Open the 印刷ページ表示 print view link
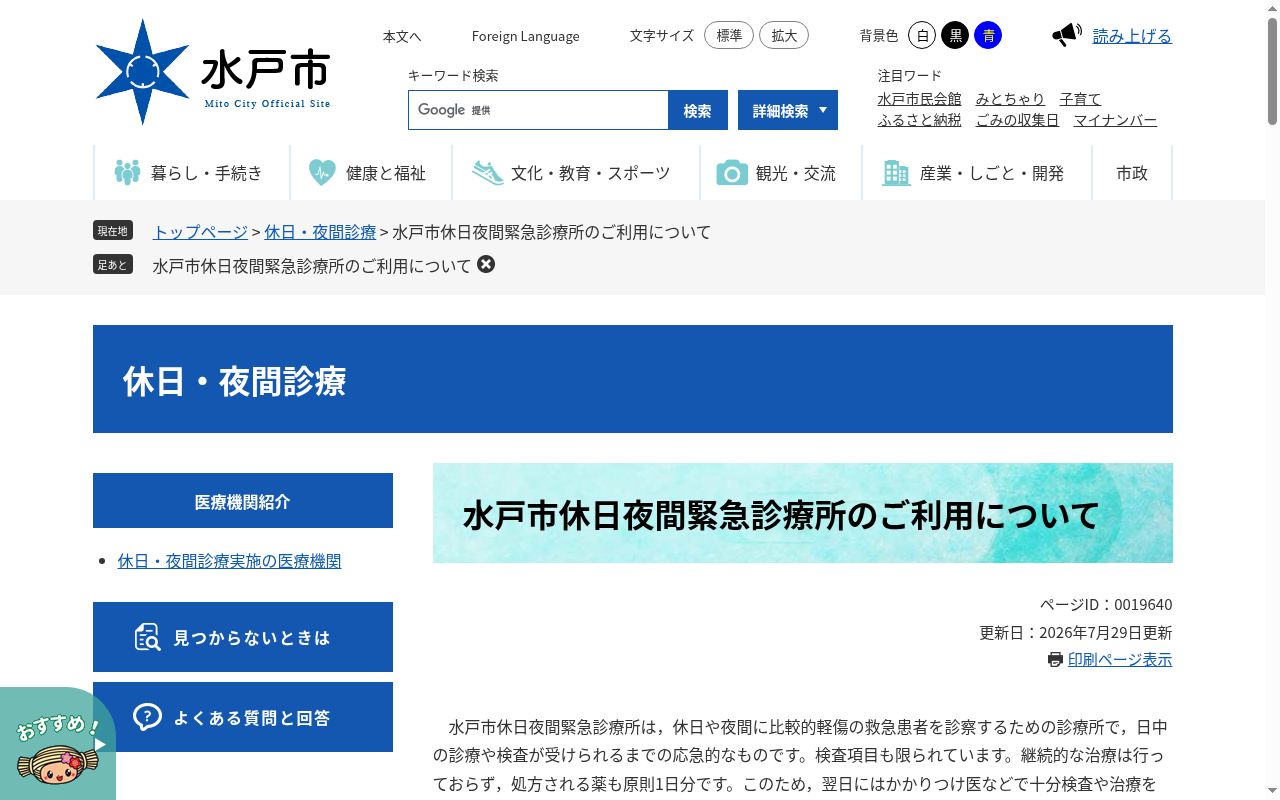This screenshot has height=800, width=1280. pyautogui.click(x=1120, y=660)
